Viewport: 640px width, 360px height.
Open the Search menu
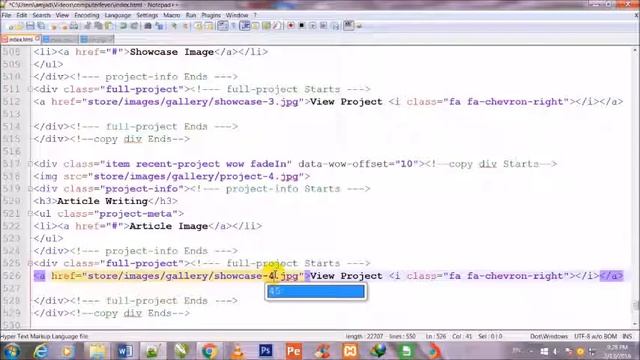(x=42, y=15)
